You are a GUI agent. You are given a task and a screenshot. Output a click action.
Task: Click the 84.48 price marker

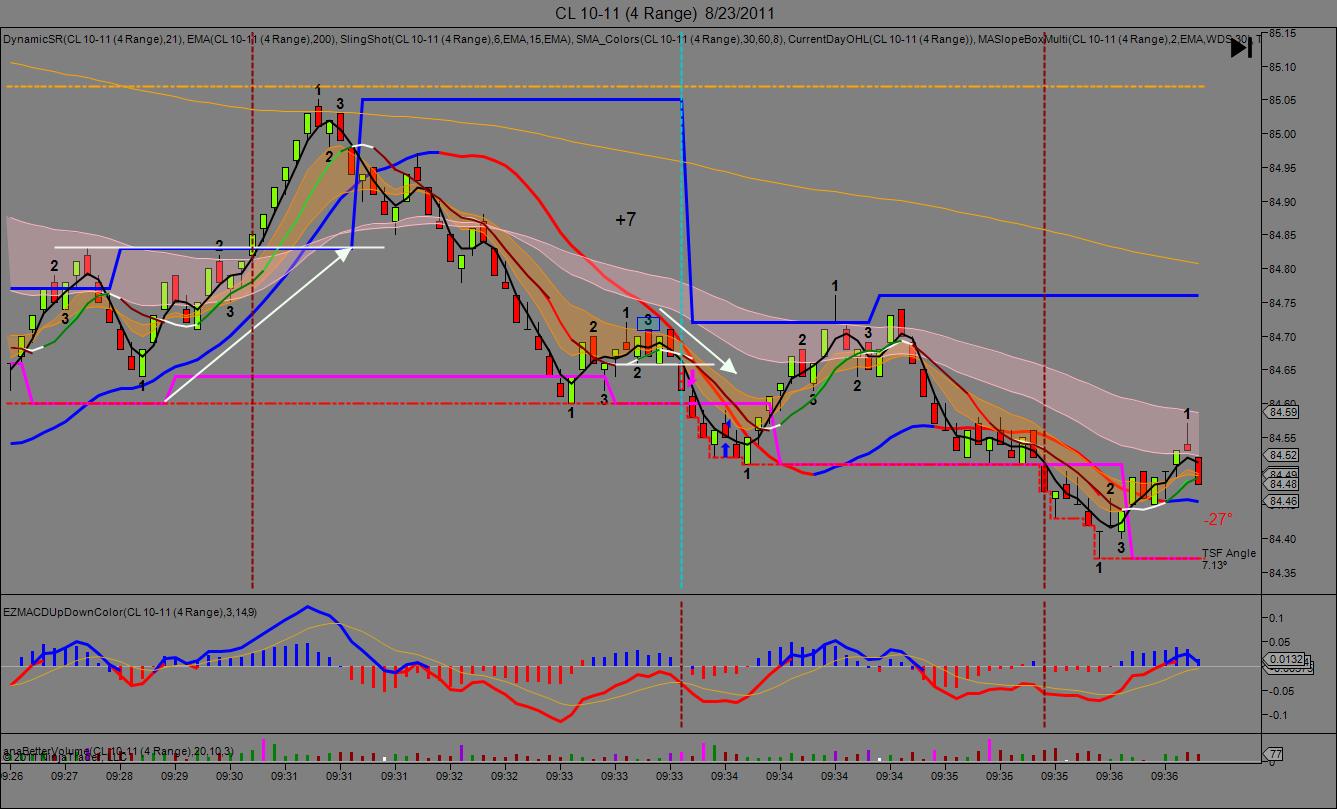pyautogui.click(x=1282, y=485)
